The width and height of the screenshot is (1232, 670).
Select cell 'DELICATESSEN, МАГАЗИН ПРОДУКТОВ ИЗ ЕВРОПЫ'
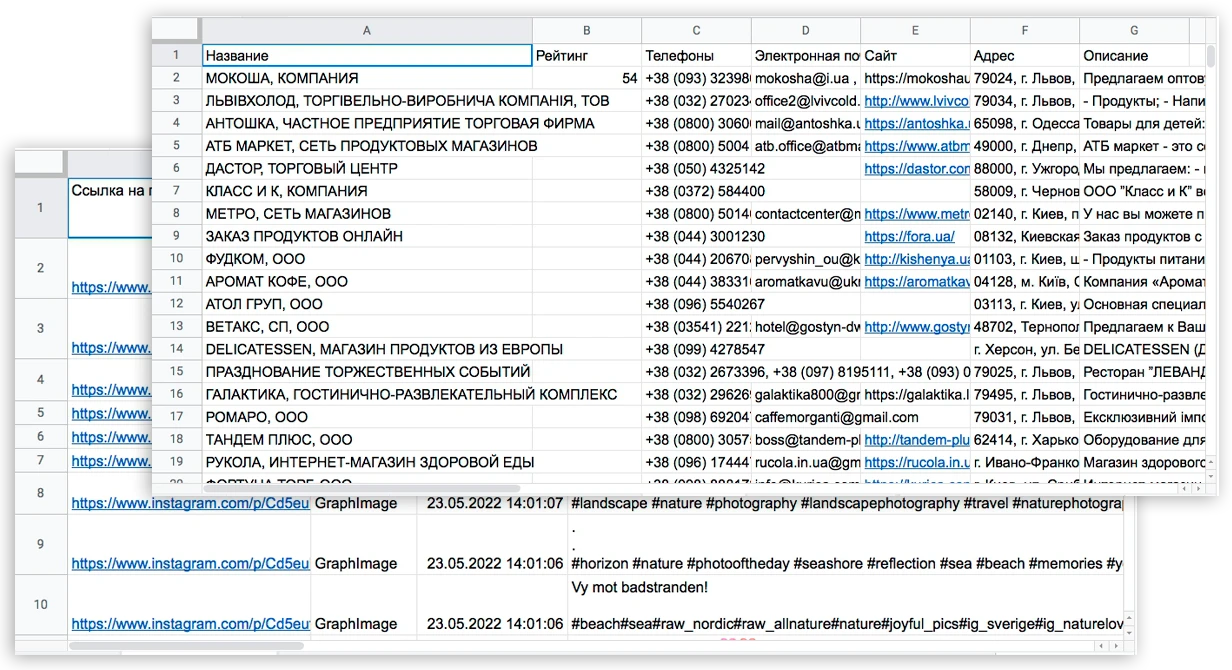[x=366, y=350]
